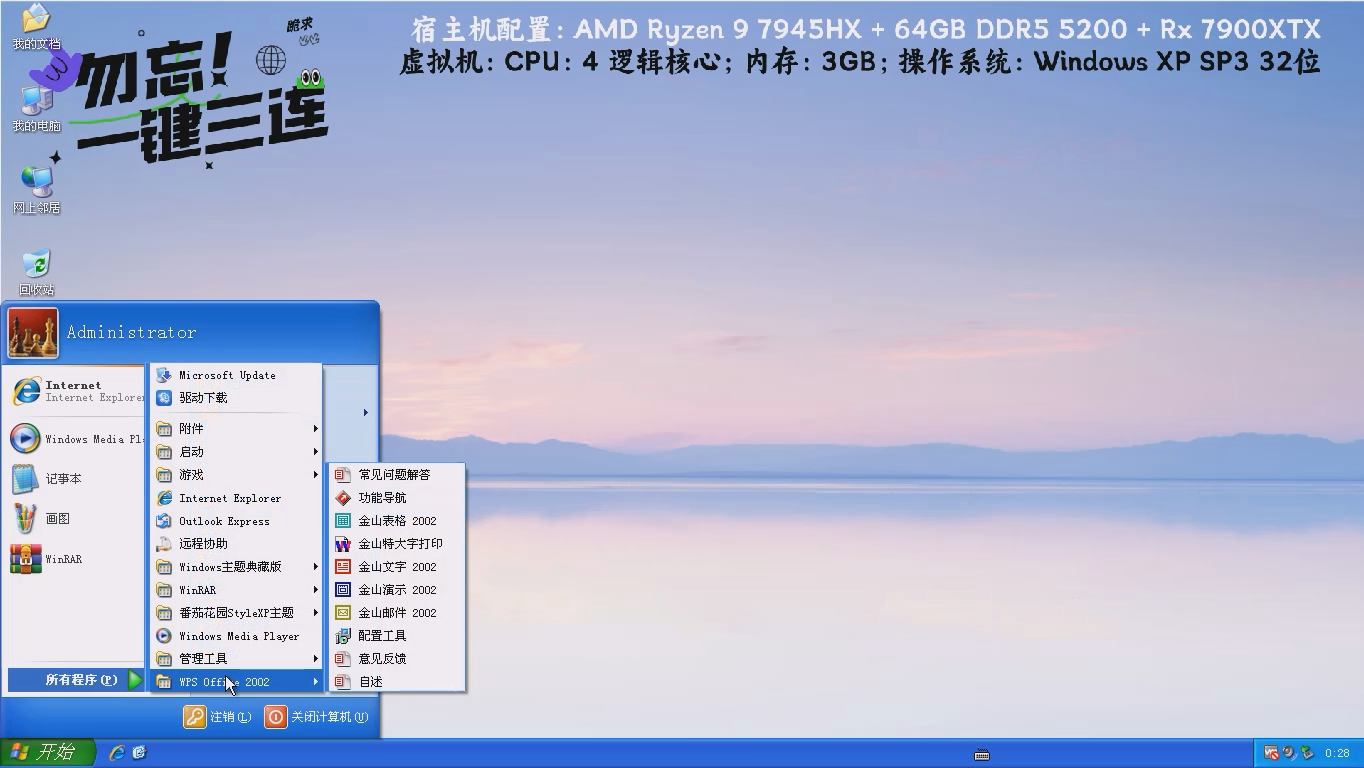Open the 自述 readme entry
This screenshot has height=768, width=1364.
pyautogui.click(x=397, y=682)
